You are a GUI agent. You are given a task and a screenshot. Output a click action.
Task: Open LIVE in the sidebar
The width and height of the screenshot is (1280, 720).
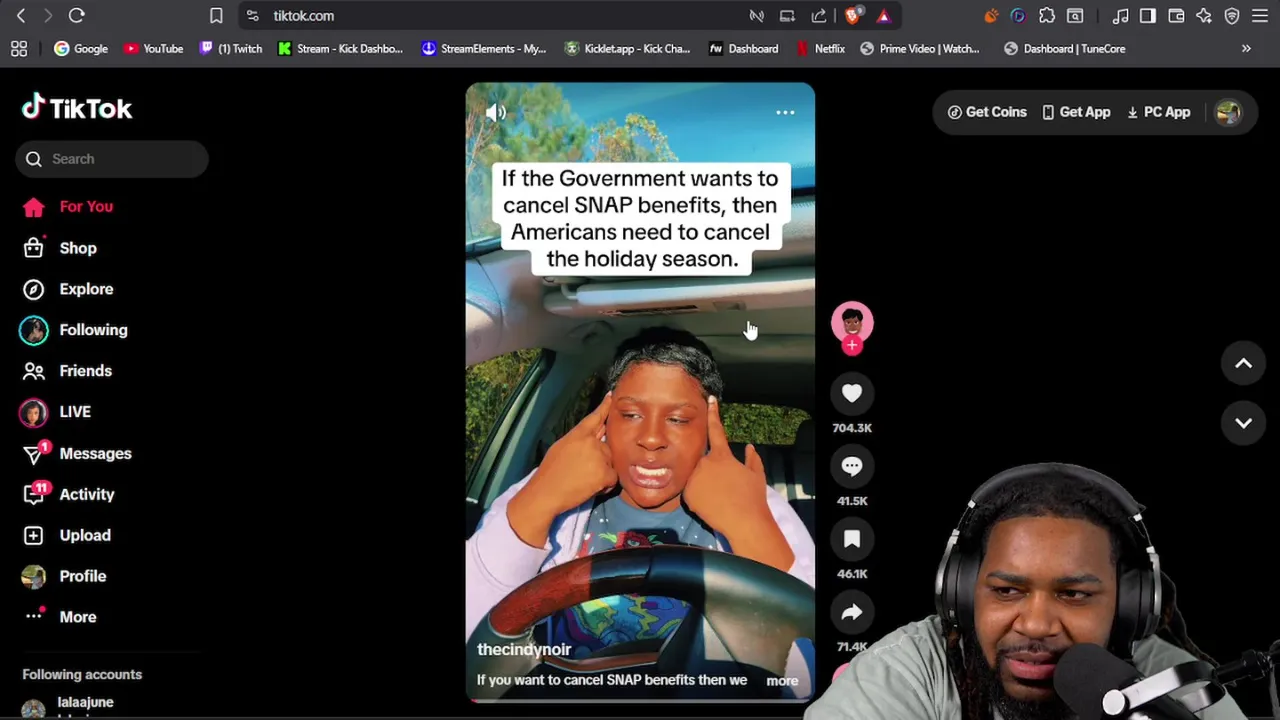tap(57, 412)
